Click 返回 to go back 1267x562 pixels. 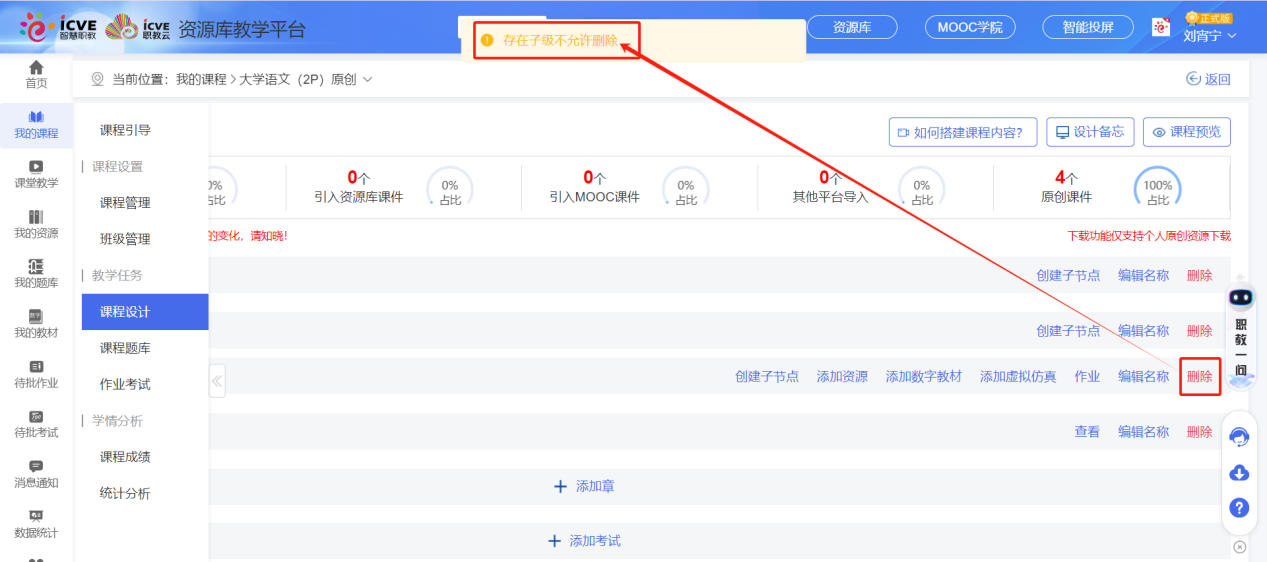pyautogui.click(x=1208, y=79)
